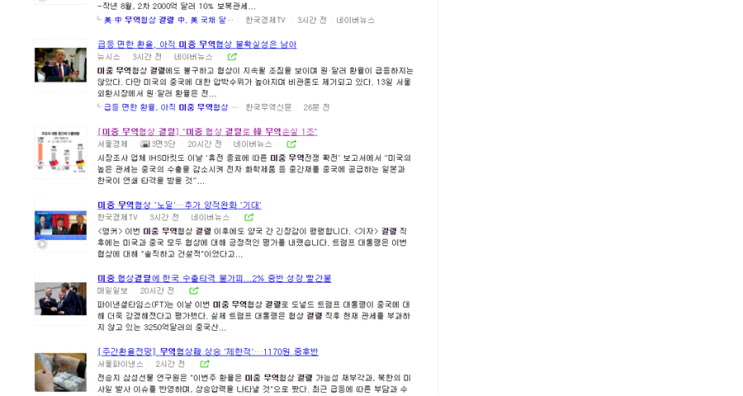Click the newspaper page icon before 3면3단

[x=145, y=144]
